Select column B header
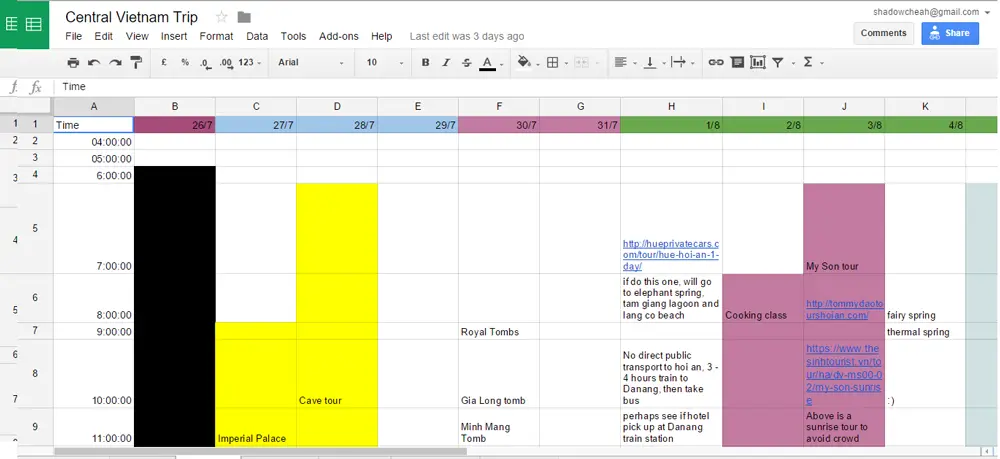 pyautogui.click(x=175, y=106)
